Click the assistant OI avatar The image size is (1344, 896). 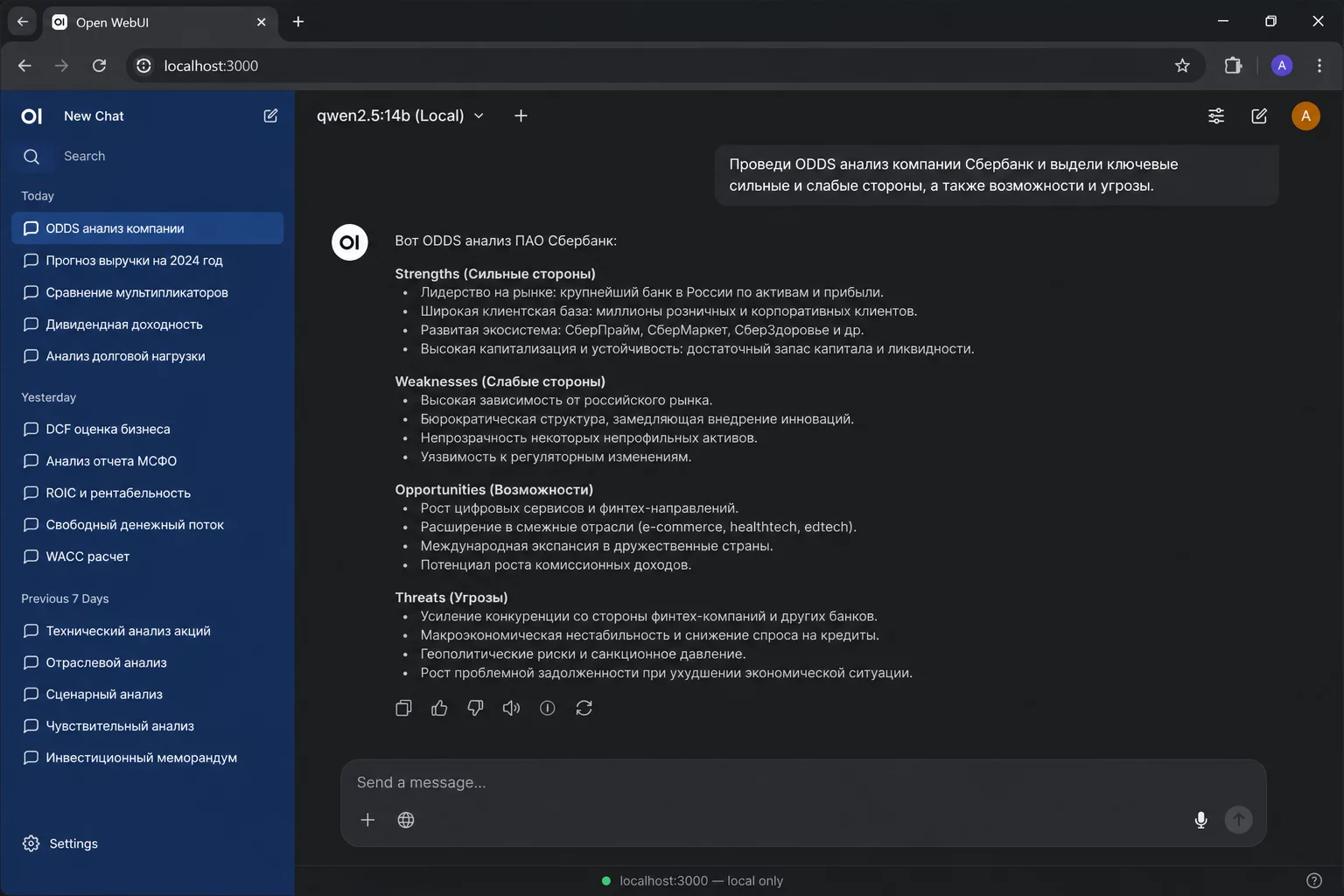(x=350, y=242)
